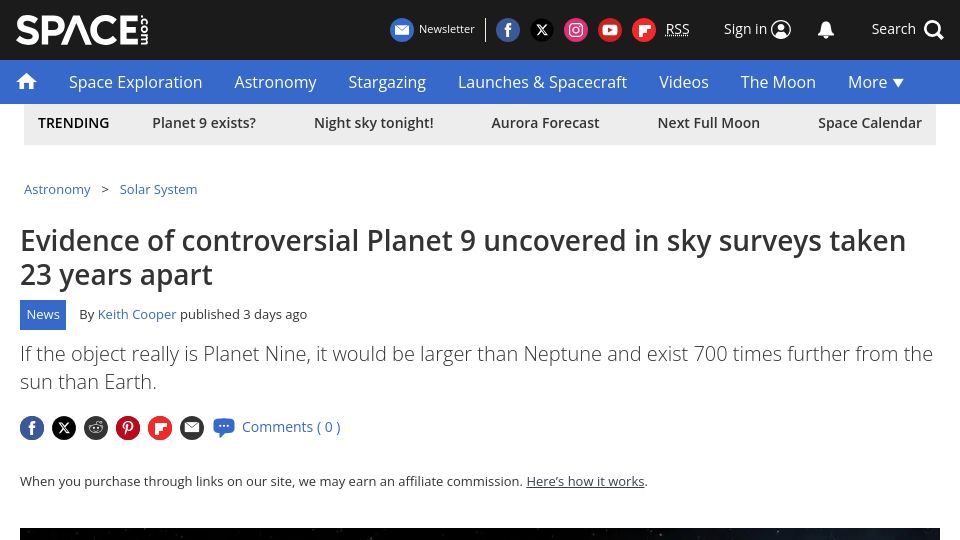Screen dimensions: 960x540
Task: Click Astronomy breadcrumb
Action: point(57,190)
